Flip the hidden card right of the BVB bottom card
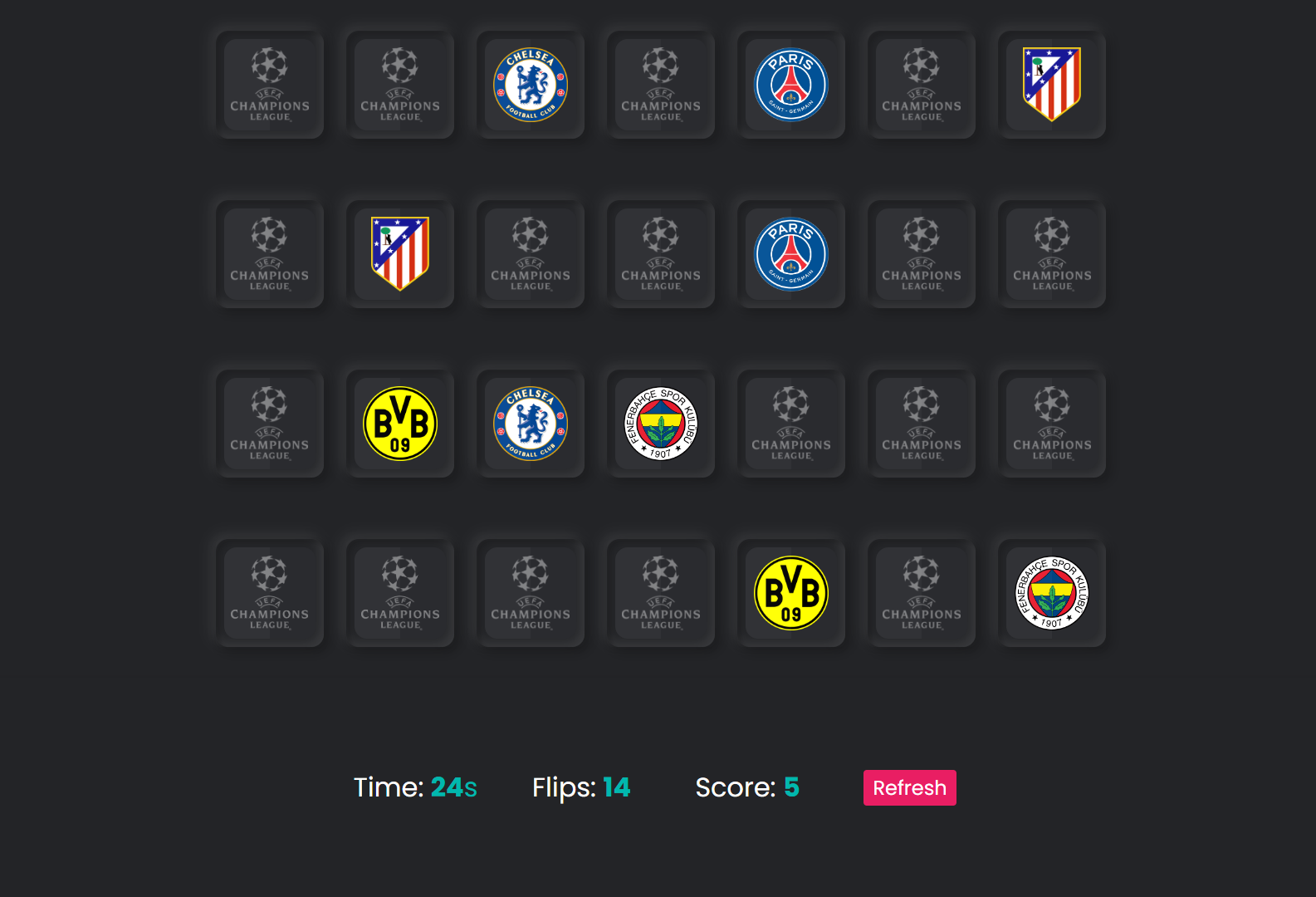The height and width of the screenshot is (897, 1316). [921, 592]
